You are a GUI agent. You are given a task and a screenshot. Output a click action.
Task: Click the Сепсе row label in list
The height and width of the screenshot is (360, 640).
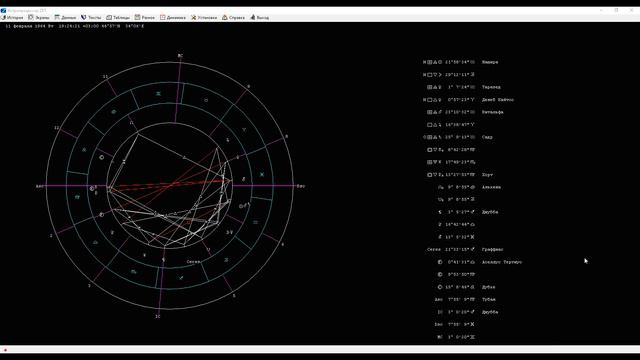click(434, 249)
